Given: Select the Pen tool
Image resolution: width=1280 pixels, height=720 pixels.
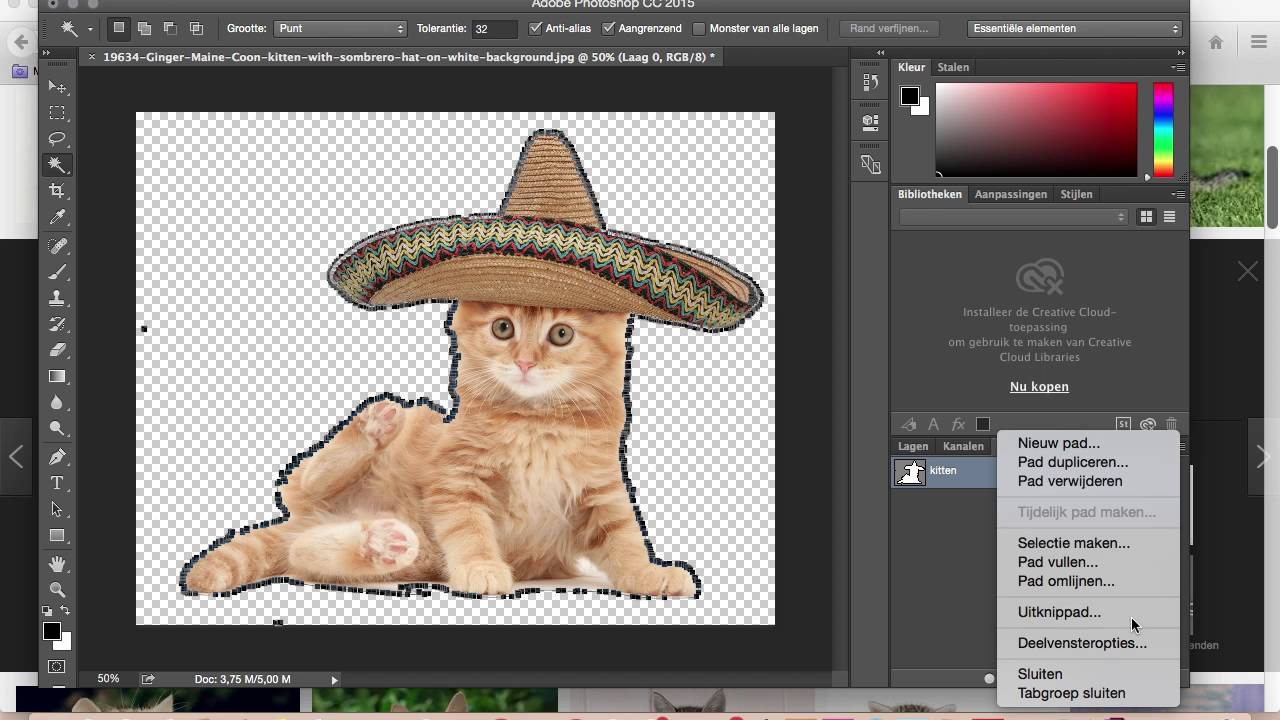Looking at the screenshot, I should (57, 457).
